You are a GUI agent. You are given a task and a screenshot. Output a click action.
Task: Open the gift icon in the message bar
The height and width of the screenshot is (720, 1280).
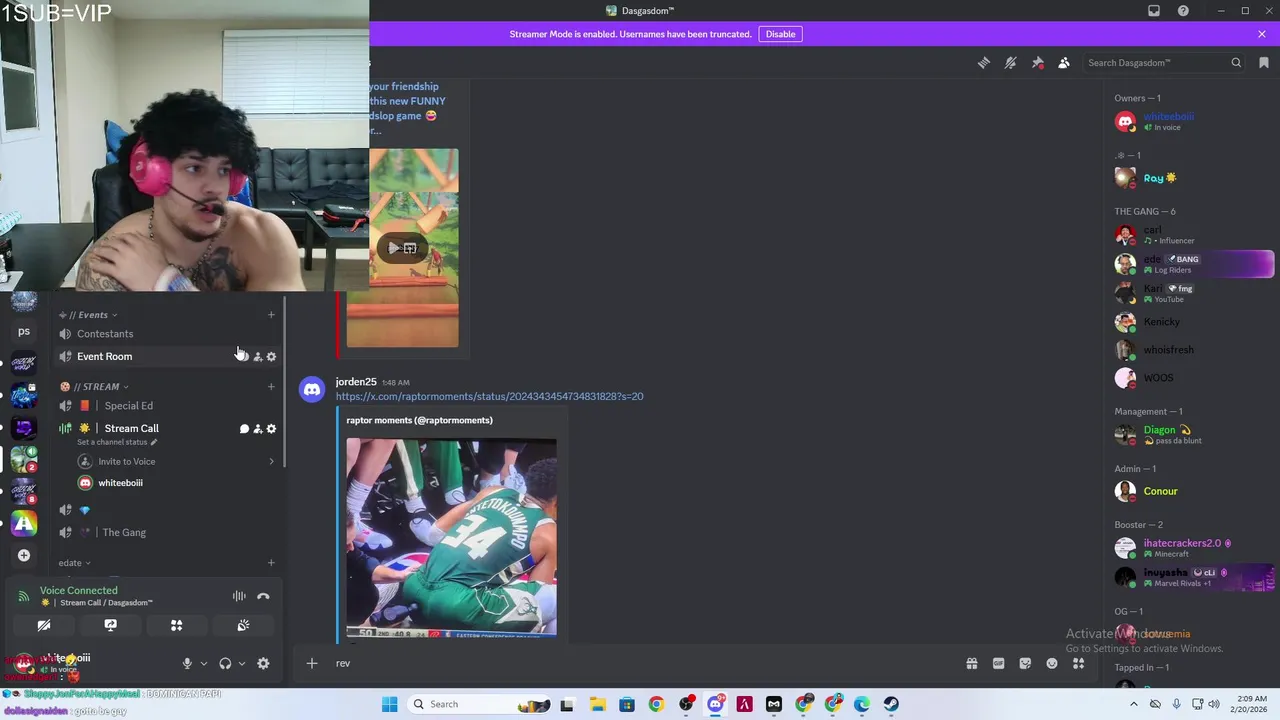(x=971, y=663)
